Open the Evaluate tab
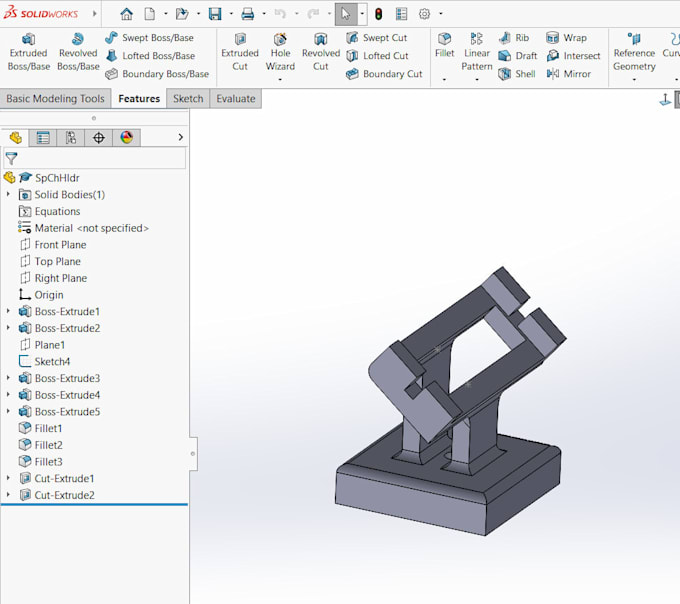Screen dimensions: 680x604 (236, 98)
